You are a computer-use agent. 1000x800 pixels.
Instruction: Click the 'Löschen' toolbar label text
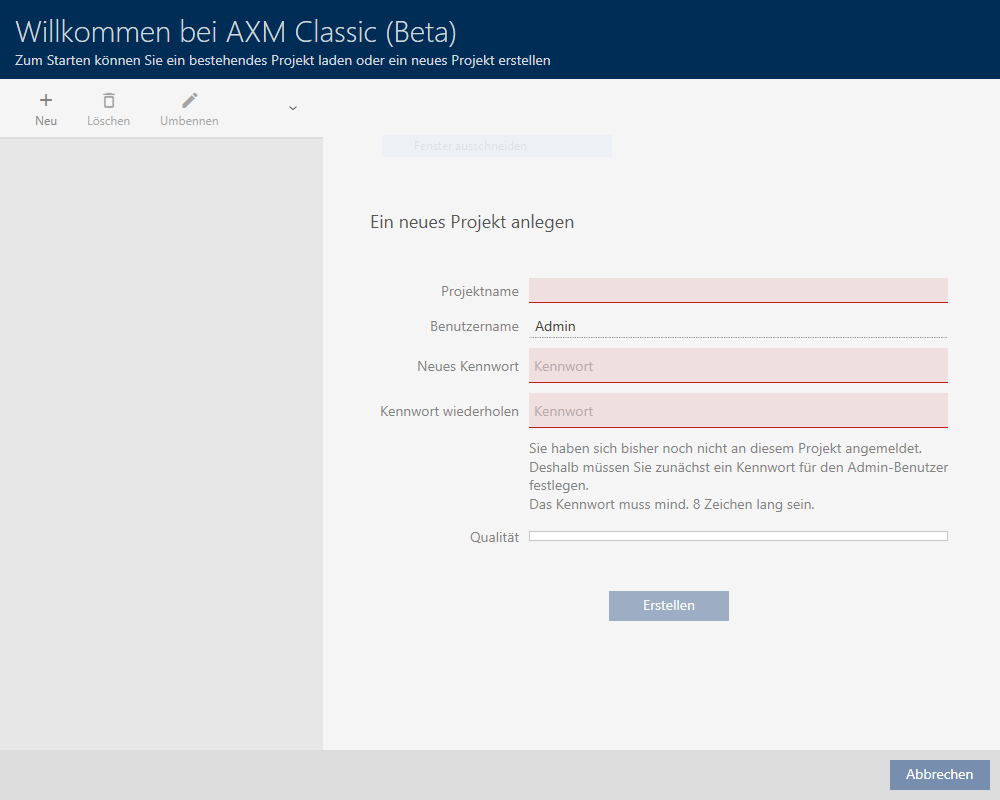(x=108, y=121)
